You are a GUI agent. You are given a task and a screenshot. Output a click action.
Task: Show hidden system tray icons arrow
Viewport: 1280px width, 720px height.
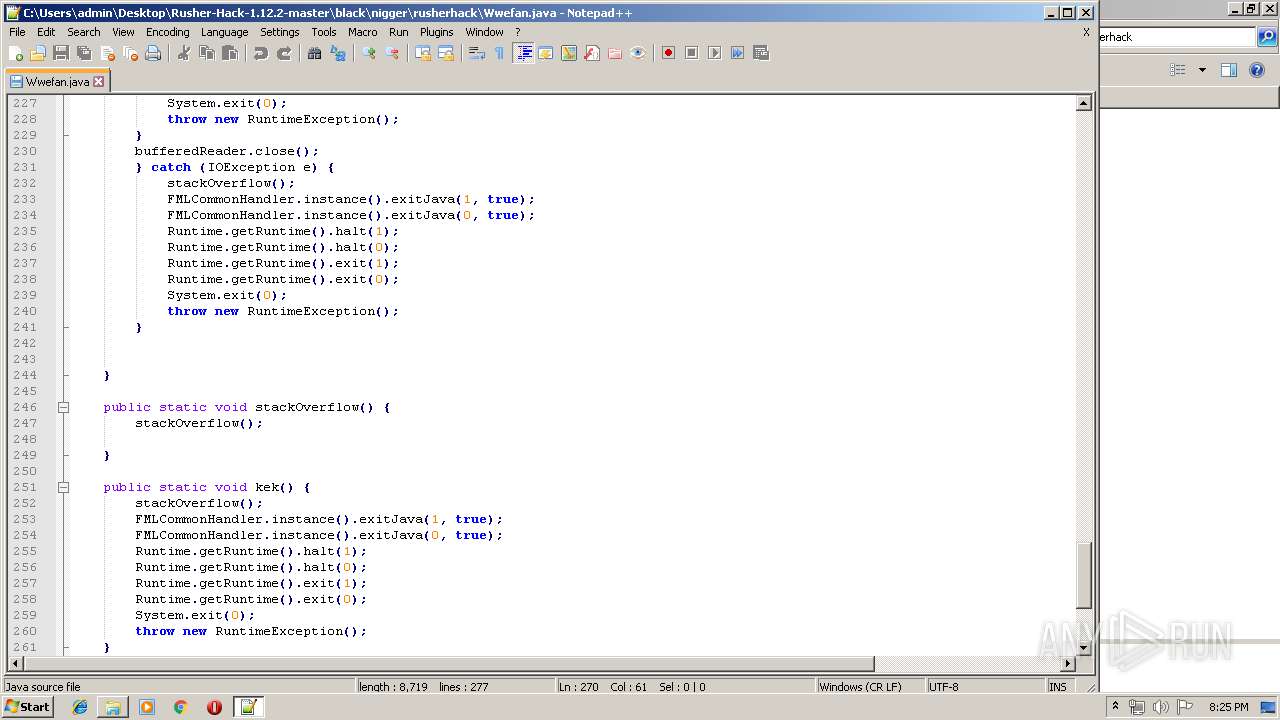1116,707
